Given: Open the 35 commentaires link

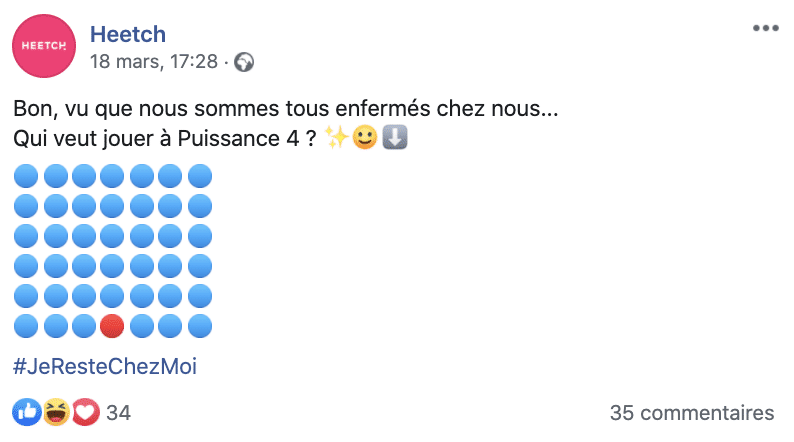Looking at the screenshot, I should click(x=692, y=412).
